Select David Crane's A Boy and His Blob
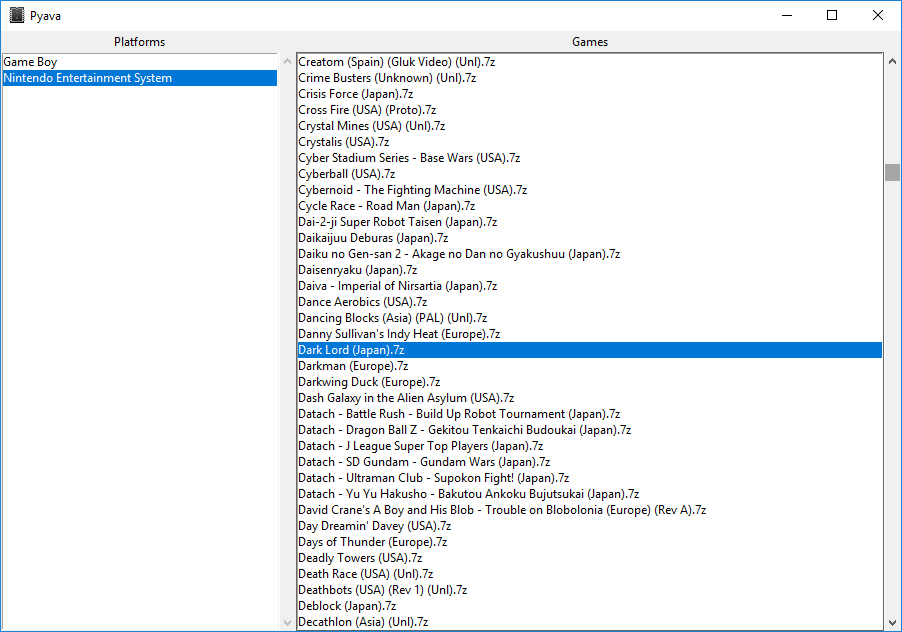The image size is (902, 632). tap(590, 510)
